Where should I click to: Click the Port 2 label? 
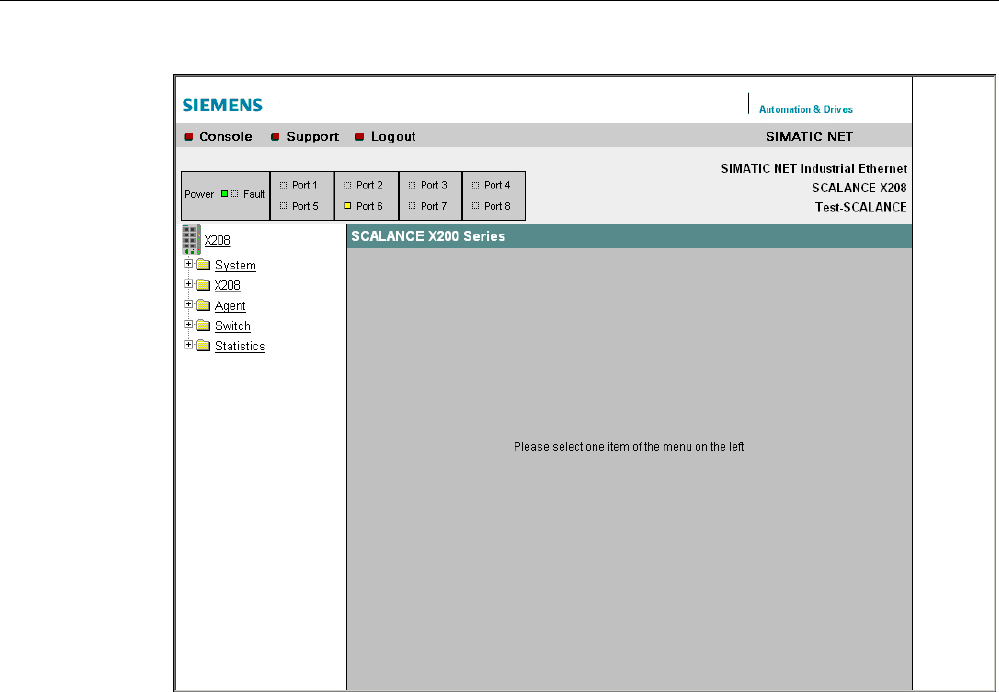[370, 185]
